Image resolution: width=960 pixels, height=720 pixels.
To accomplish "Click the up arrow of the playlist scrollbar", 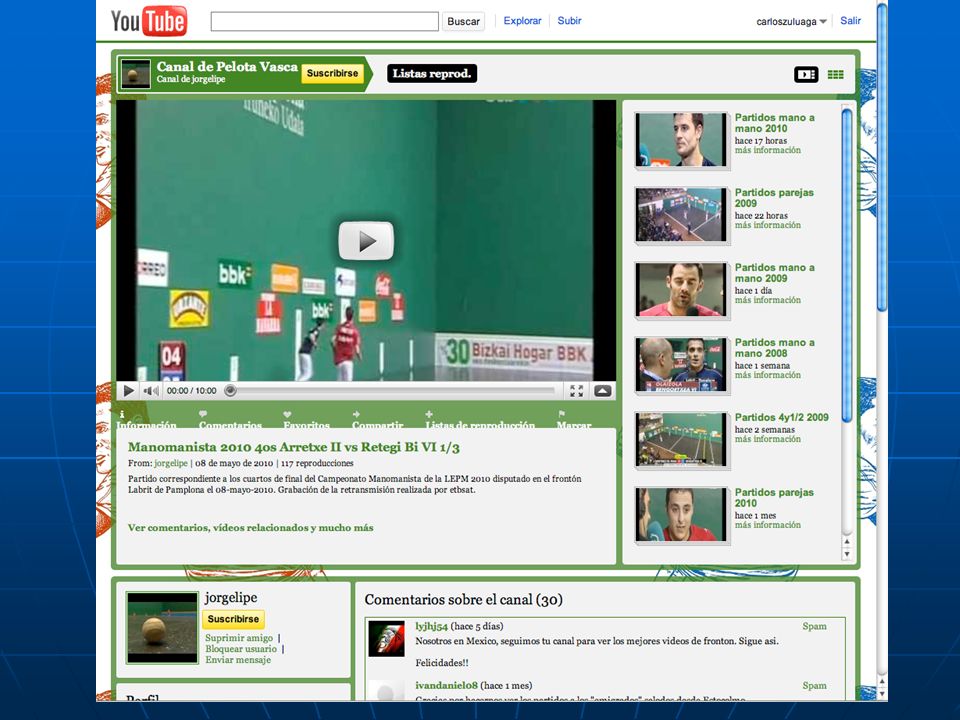I will click(x=847, y=542).
